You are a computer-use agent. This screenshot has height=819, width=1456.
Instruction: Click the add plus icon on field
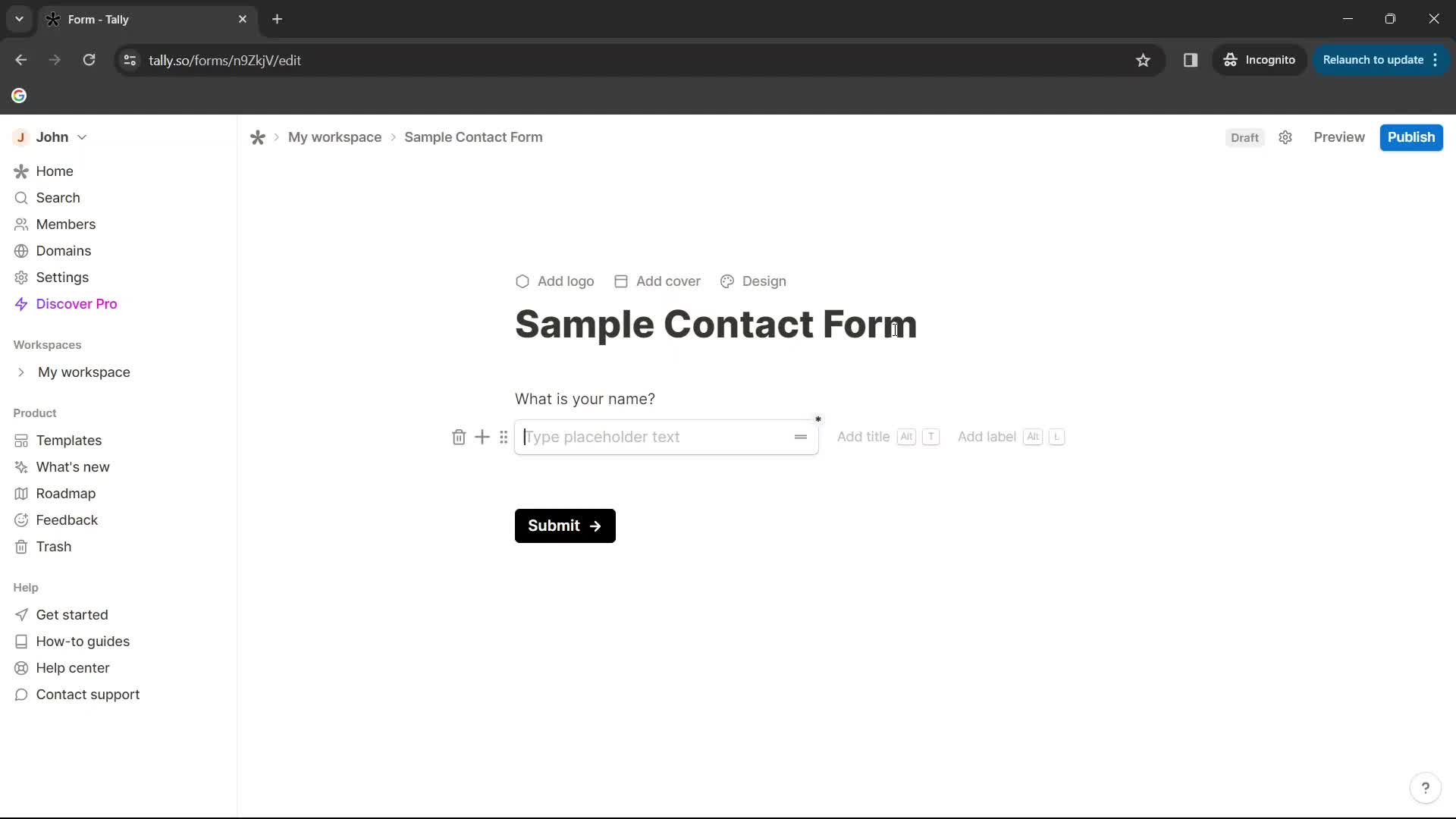pos(482,436)
